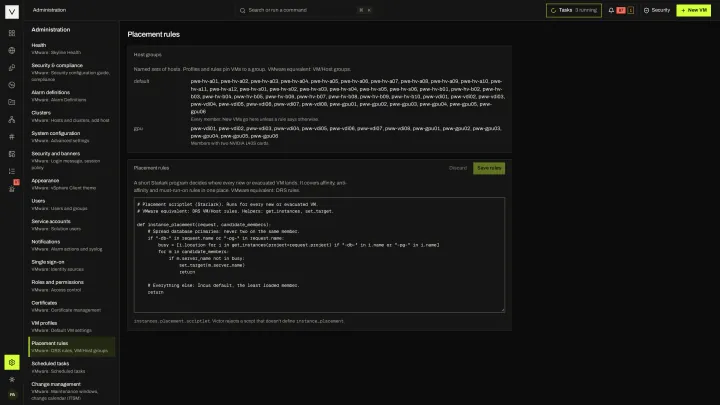Open the list icon in the left rail
720x405 pixels.
tap(12, 171)
